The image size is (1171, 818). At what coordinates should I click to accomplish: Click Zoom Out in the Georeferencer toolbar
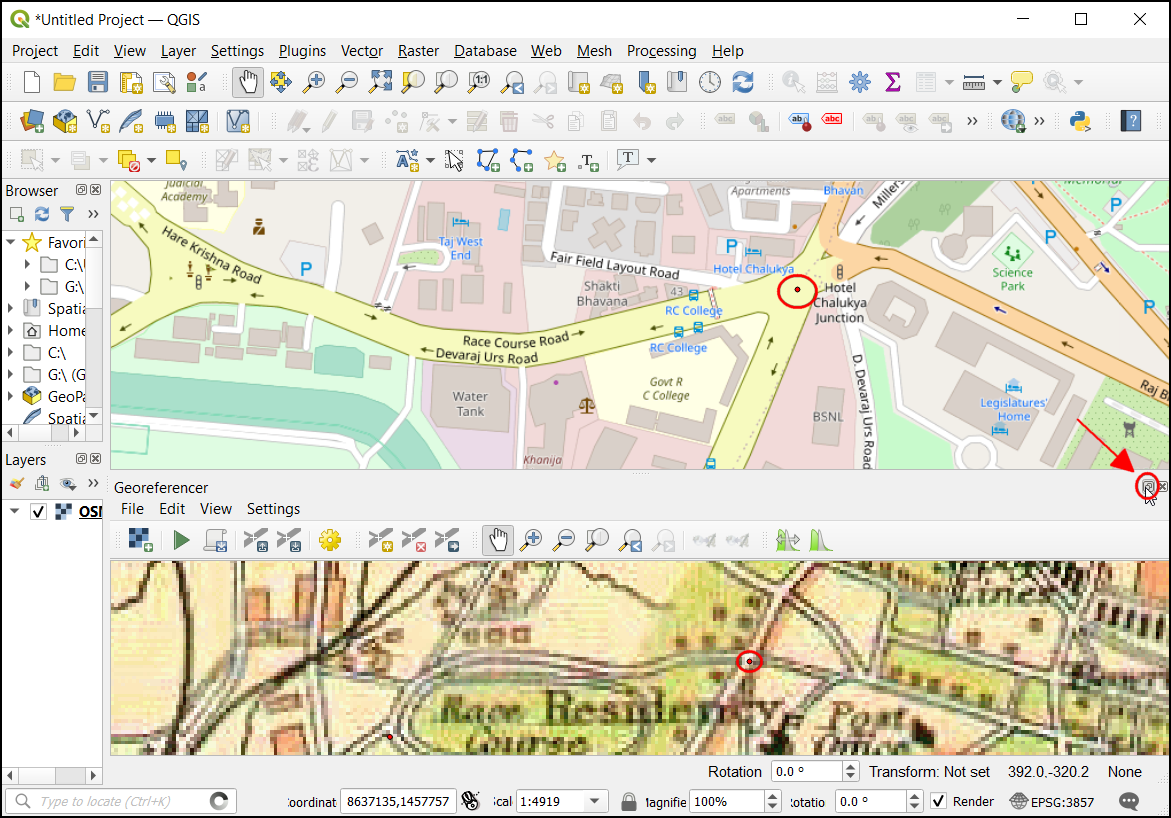[x=565, y=539]
